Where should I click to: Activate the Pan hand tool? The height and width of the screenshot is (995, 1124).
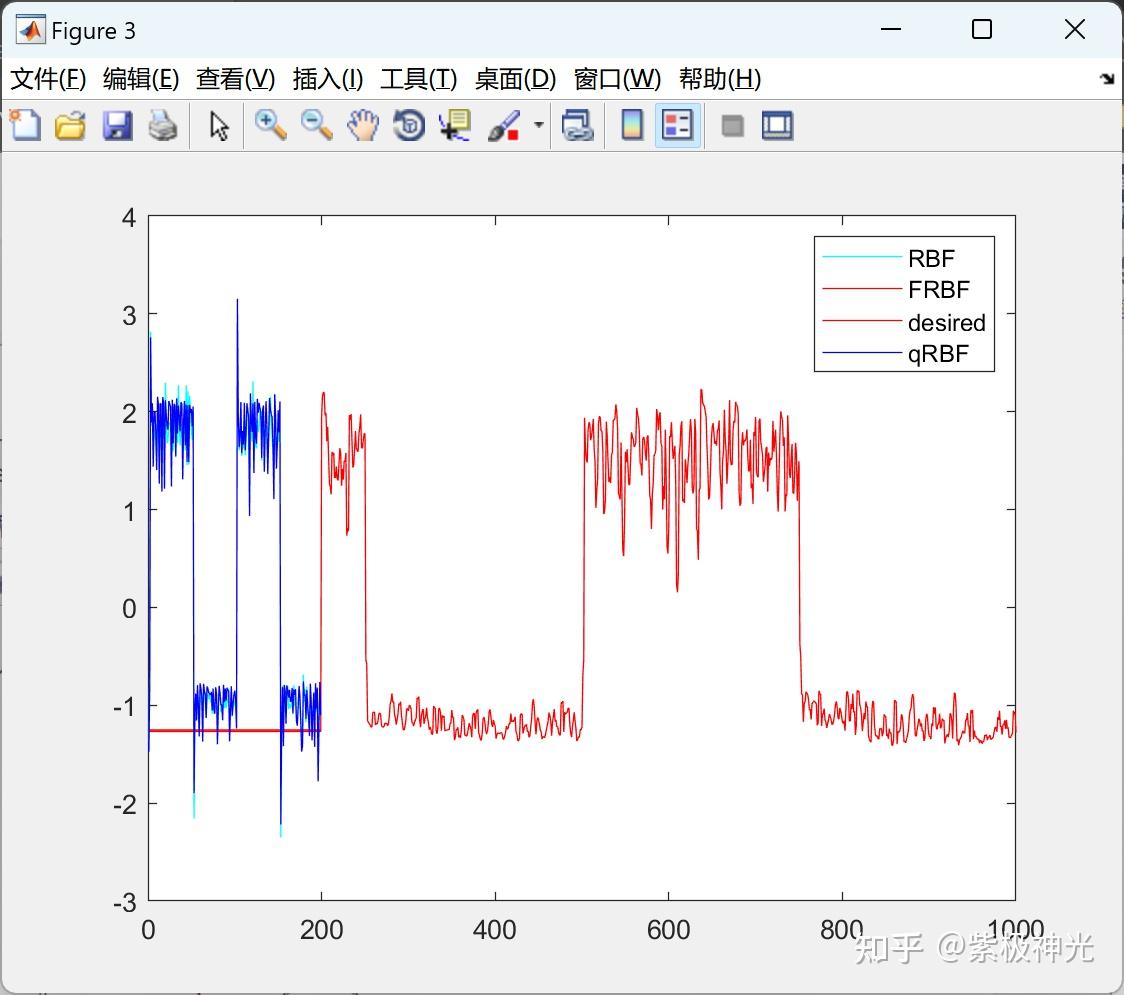[363, 125]
